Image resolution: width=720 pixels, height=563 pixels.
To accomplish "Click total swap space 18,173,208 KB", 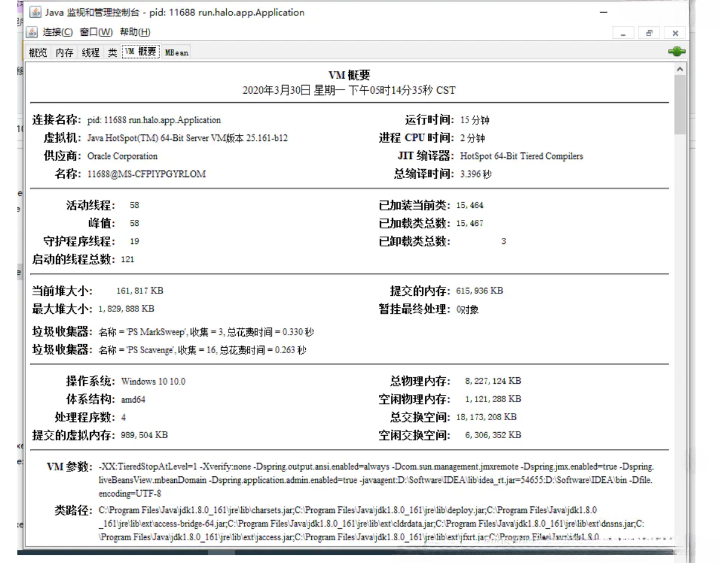I will 486,417.
